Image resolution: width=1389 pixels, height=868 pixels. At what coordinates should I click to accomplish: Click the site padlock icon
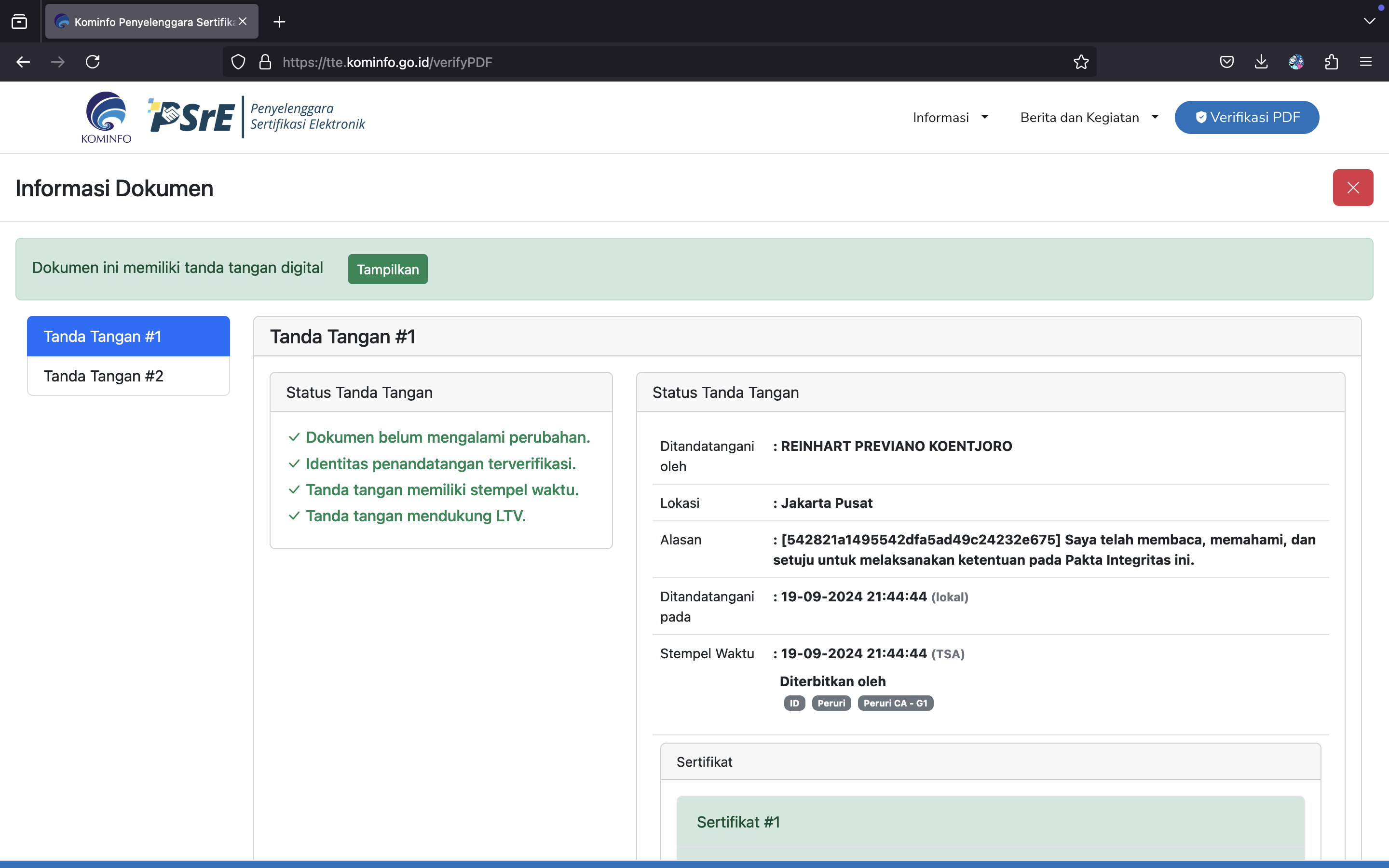[265, 62]
